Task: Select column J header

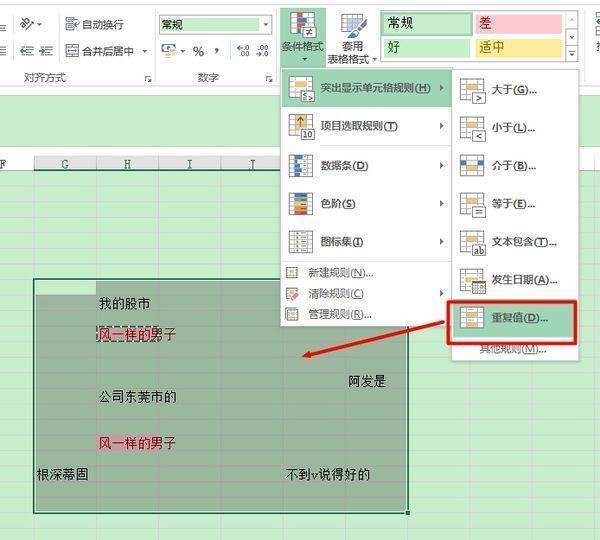Action: 251,164
